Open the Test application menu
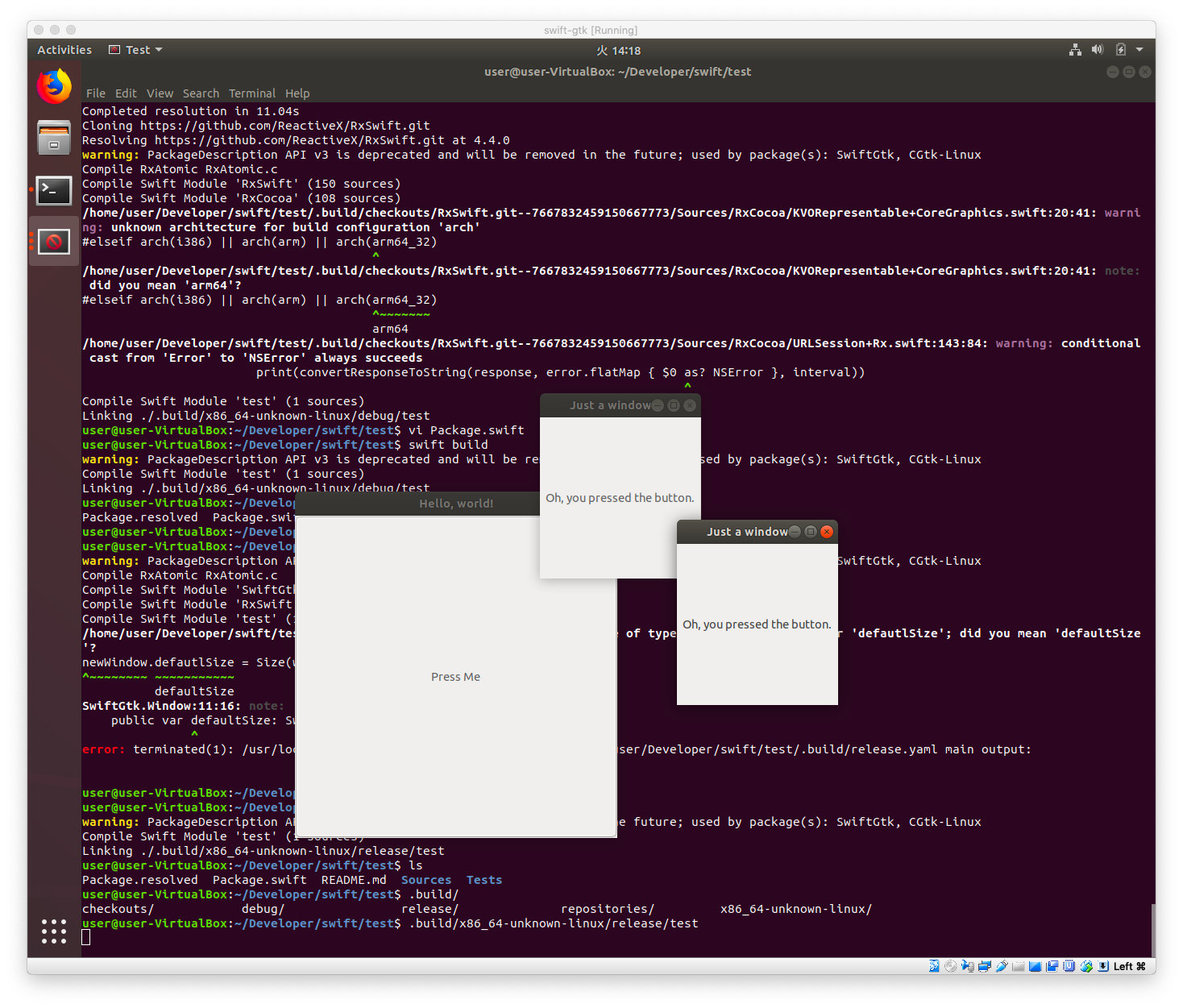This screenshot has height=1008, width=1183. click(135, 49)
